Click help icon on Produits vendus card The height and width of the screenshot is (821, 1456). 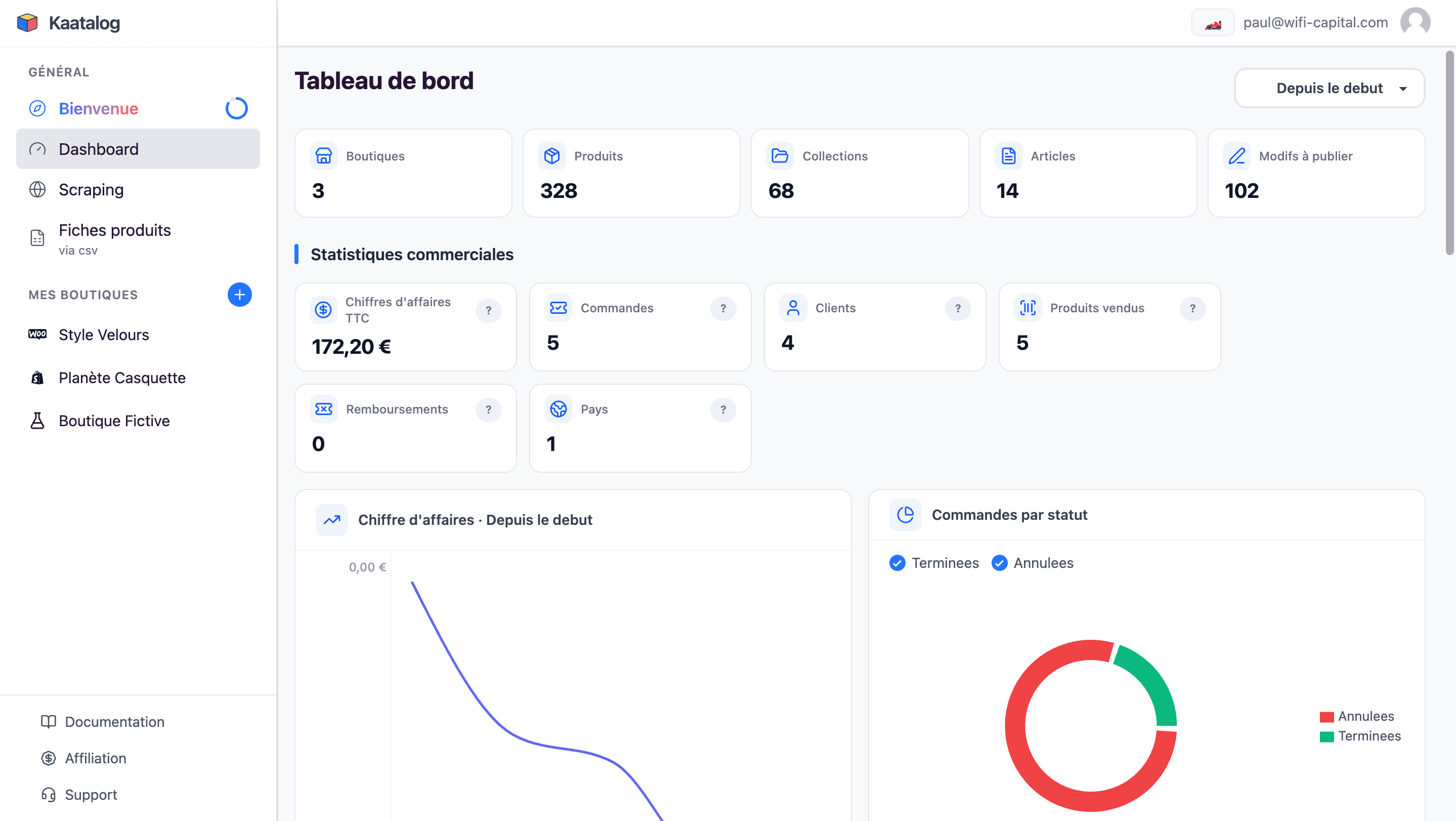tap(1192, 308)
